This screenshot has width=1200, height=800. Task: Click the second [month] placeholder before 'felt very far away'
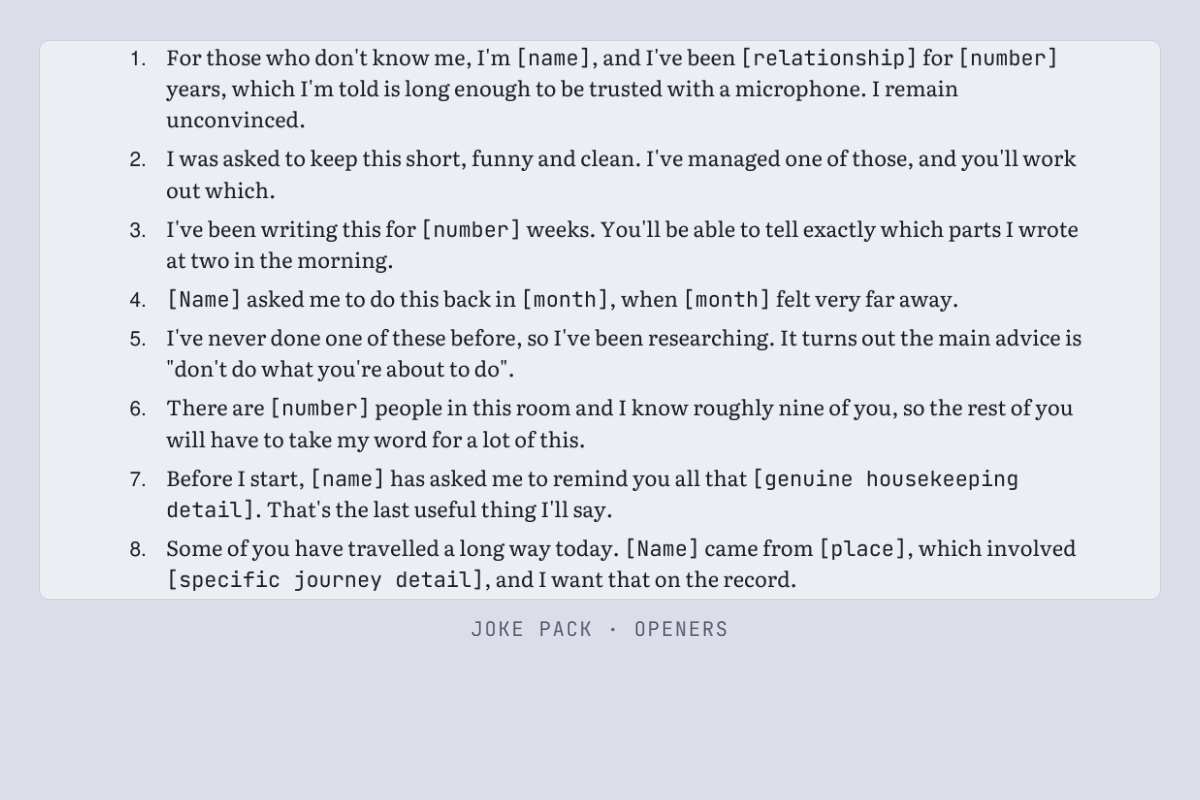(727, 299)
